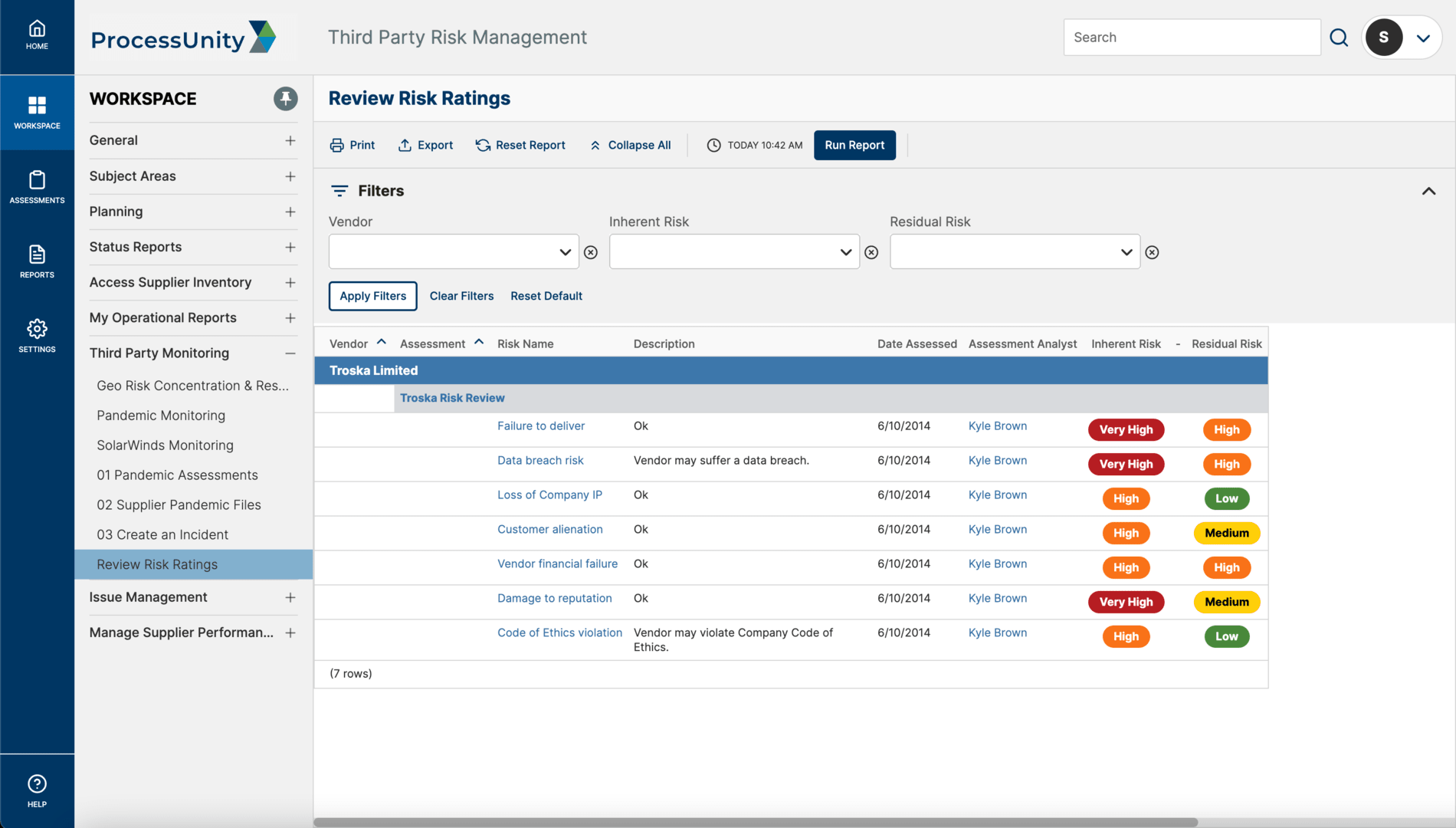This screenshot has width=1456, height=828.
Task: Open Geo Risk Concentration report
Action: (193, 386)
